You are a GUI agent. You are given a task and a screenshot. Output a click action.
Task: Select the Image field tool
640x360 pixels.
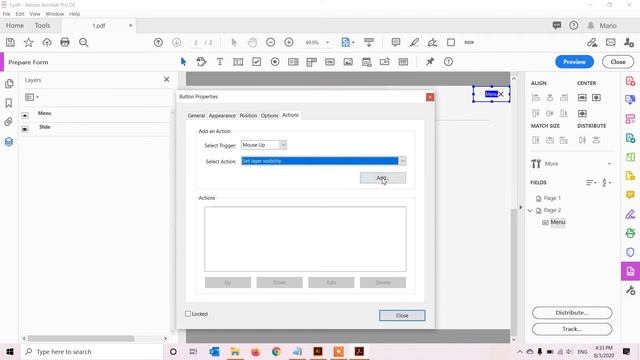[348, 62]
